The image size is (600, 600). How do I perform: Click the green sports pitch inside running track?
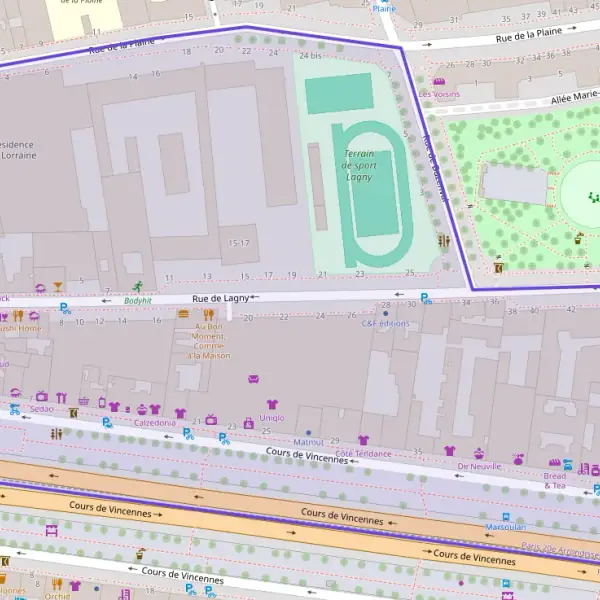[375, 206]
